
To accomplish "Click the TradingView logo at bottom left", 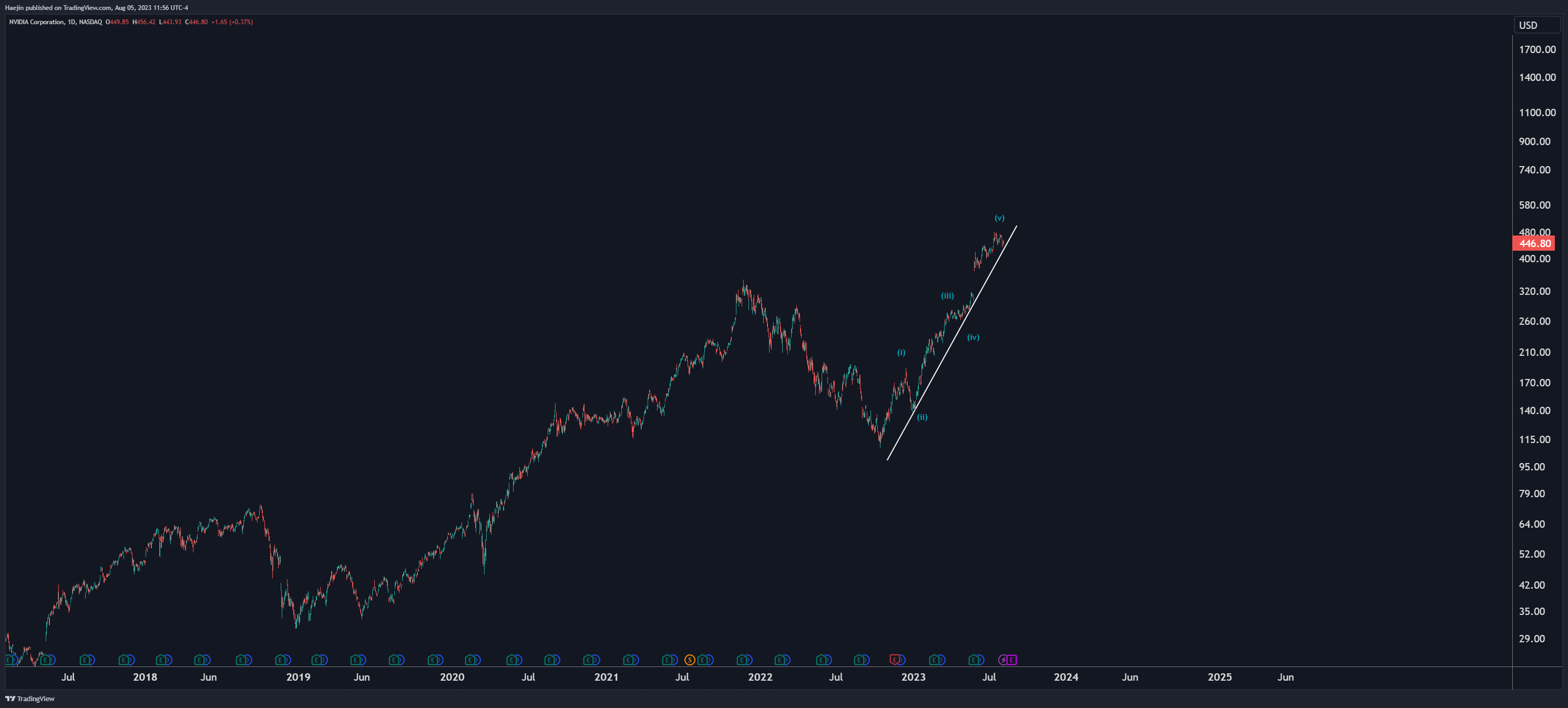I will pyautogui.click(x=30, y=698).
